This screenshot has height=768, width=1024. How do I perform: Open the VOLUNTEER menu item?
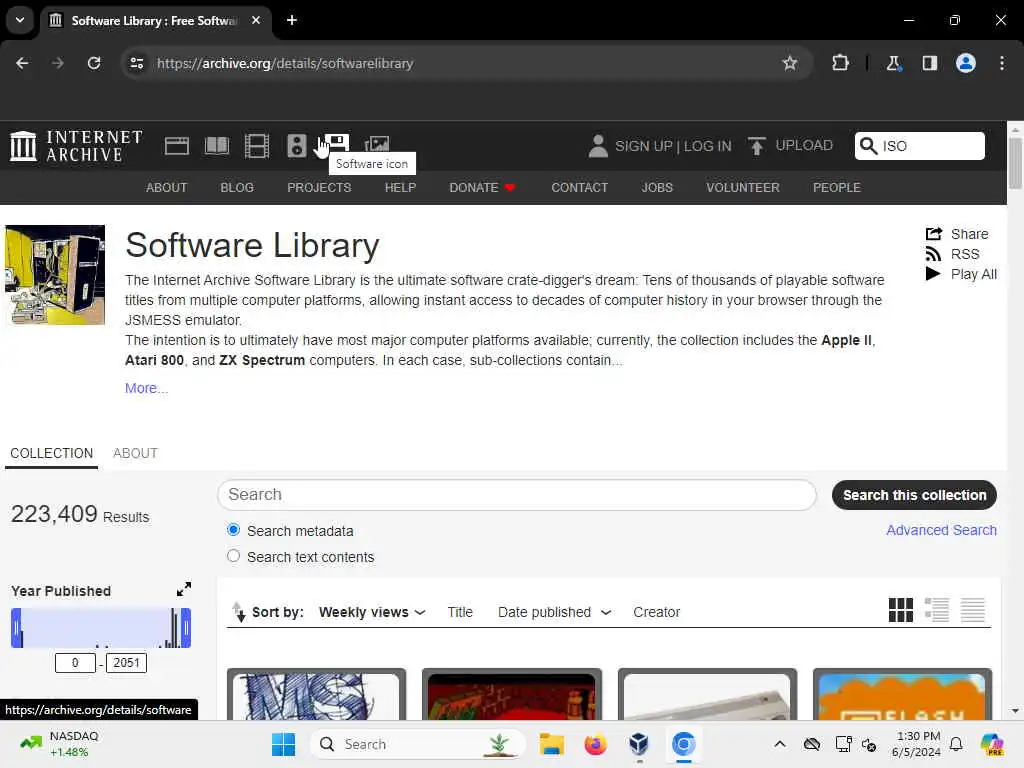pyautogui.click(x=743, y=187)
